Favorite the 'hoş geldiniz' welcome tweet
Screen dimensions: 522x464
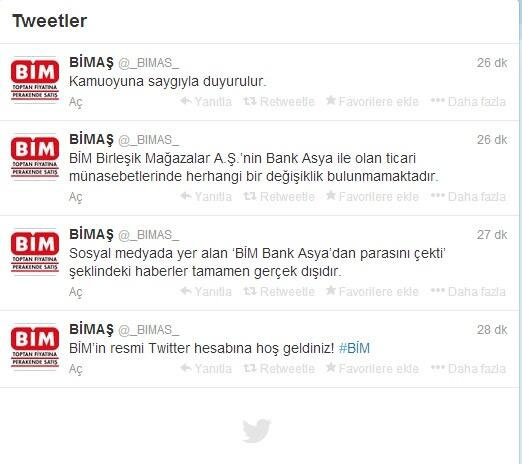pyautogui.click(x=372, y=368)
